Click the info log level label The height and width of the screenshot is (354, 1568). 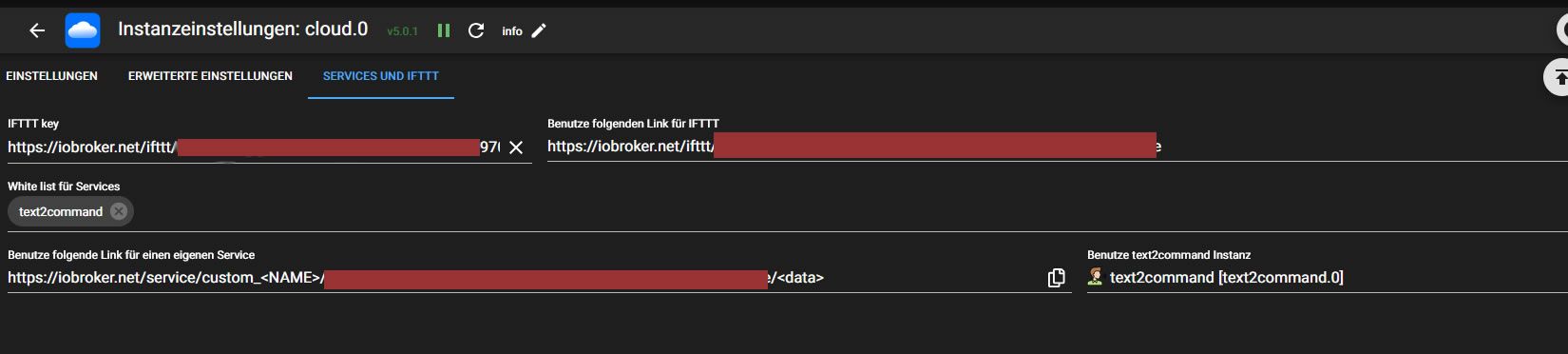tap(512, 31)
